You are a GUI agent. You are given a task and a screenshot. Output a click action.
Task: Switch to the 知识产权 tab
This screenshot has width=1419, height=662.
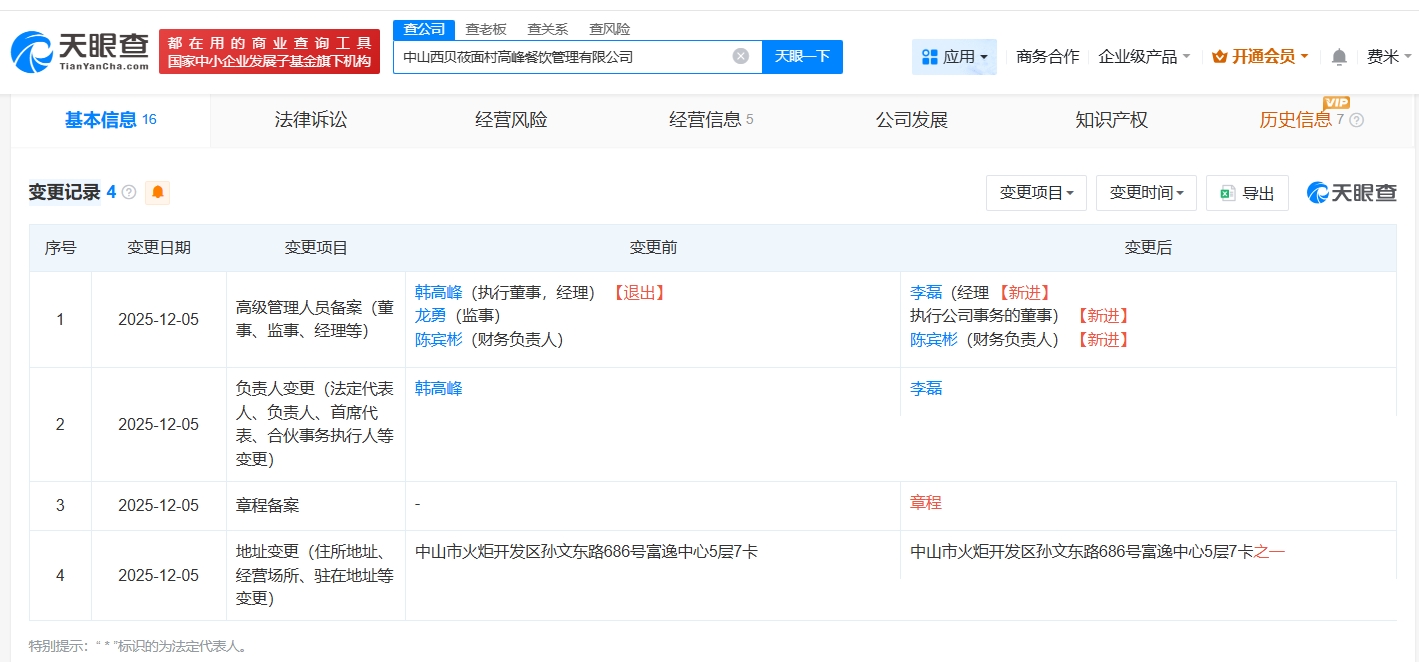1111,120
